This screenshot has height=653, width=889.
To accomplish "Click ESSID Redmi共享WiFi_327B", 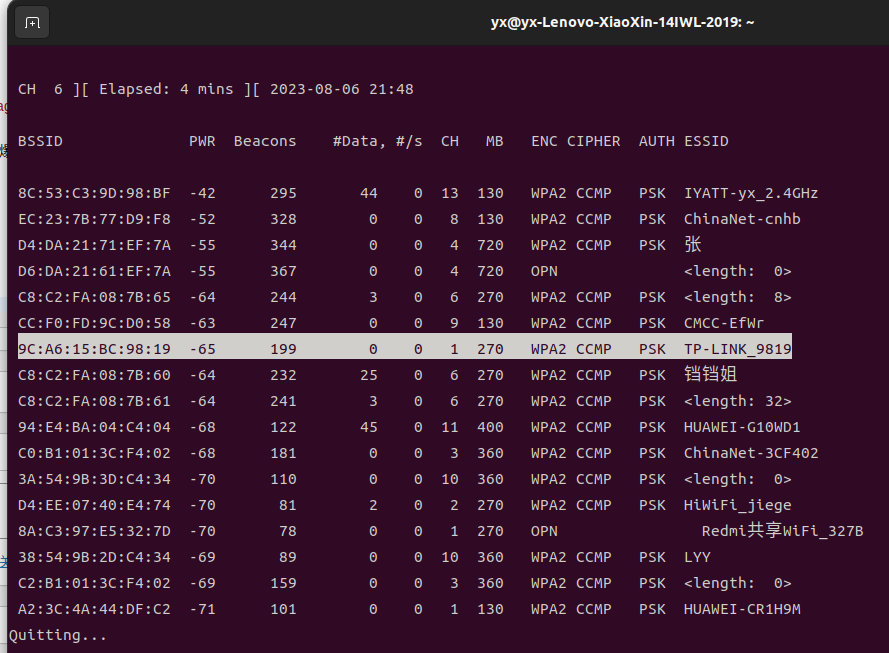I will 782,531.
